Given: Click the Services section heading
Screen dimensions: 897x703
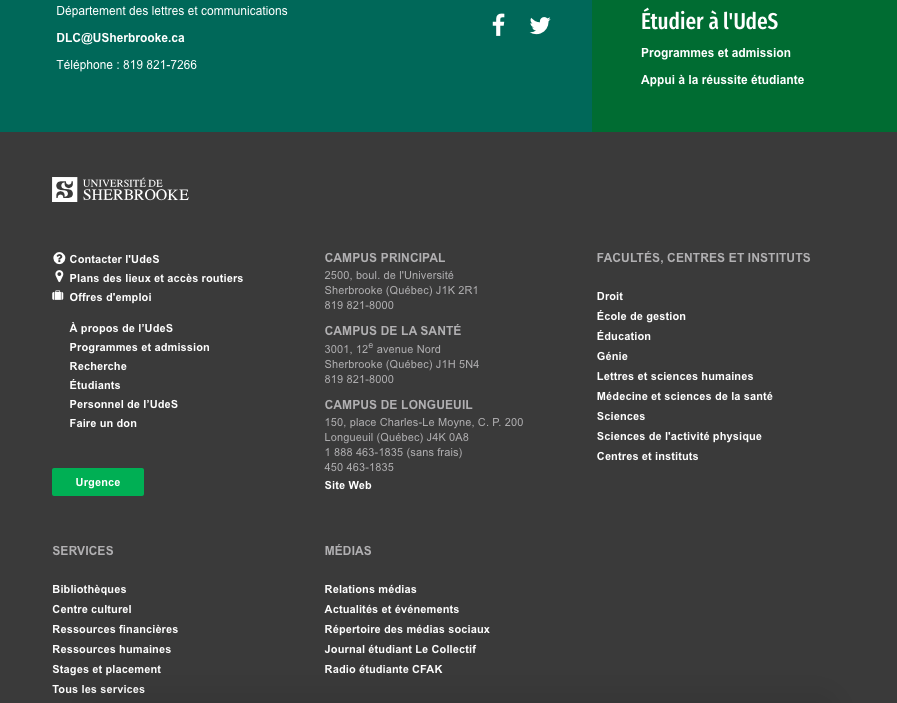Looking at the screenshot, I should (83, 551).
